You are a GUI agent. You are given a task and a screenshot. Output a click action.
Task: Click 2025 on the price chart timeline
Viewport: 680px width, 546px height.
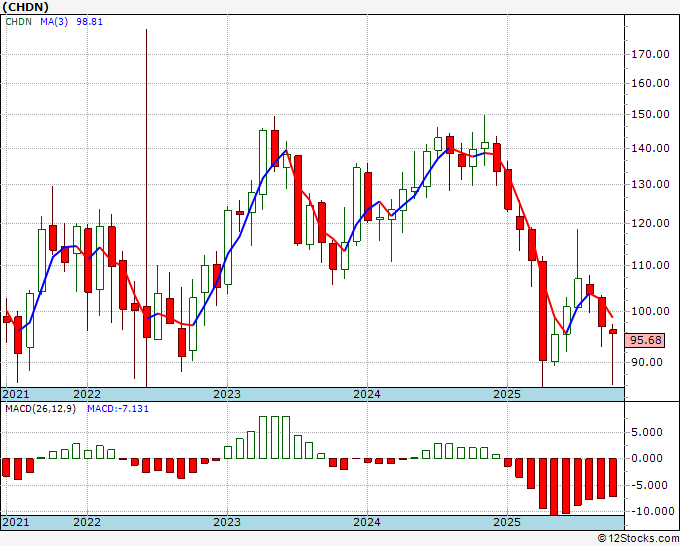tap(507, 394)
